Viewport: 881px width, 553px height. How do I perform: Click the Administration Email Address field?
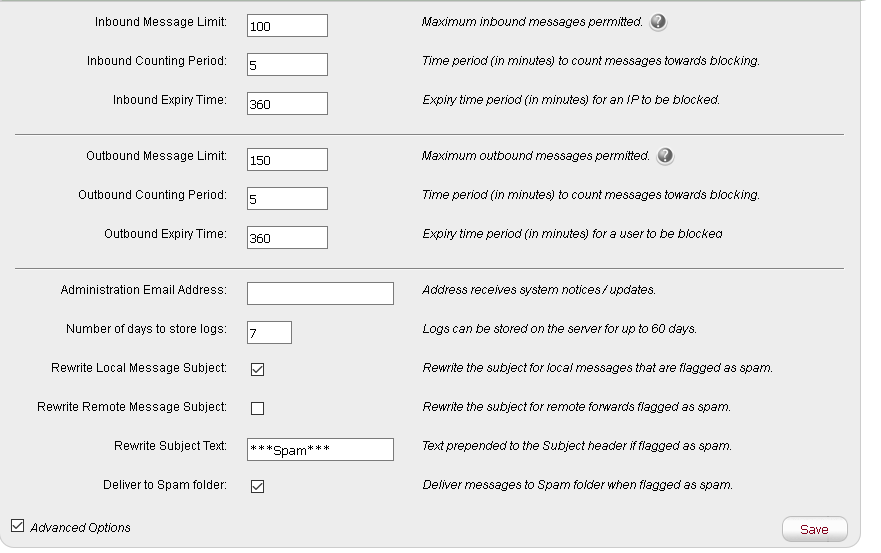coord(320,293)
